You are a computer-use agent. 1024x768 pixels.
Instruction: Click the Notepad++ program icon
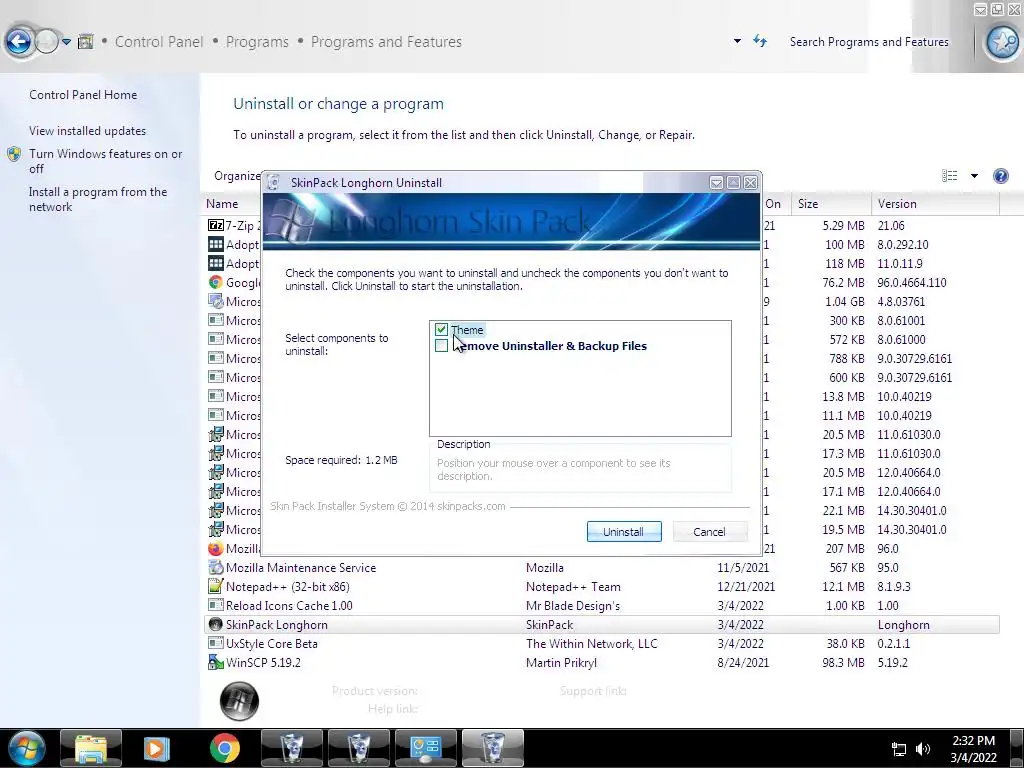click(x=216, y=586)
